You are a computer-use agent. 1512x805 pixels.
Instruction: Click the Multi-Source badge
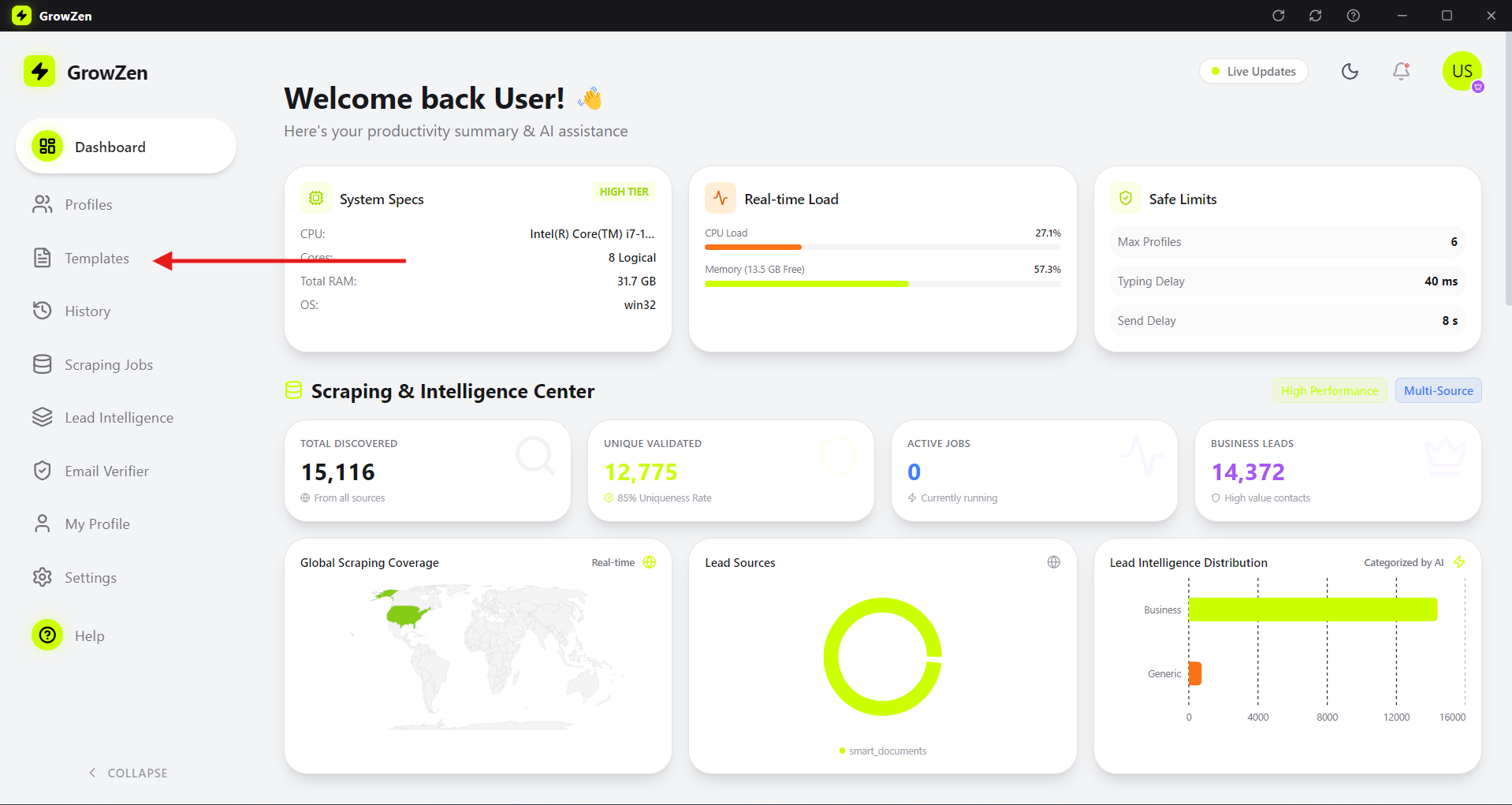[1438, 391]
